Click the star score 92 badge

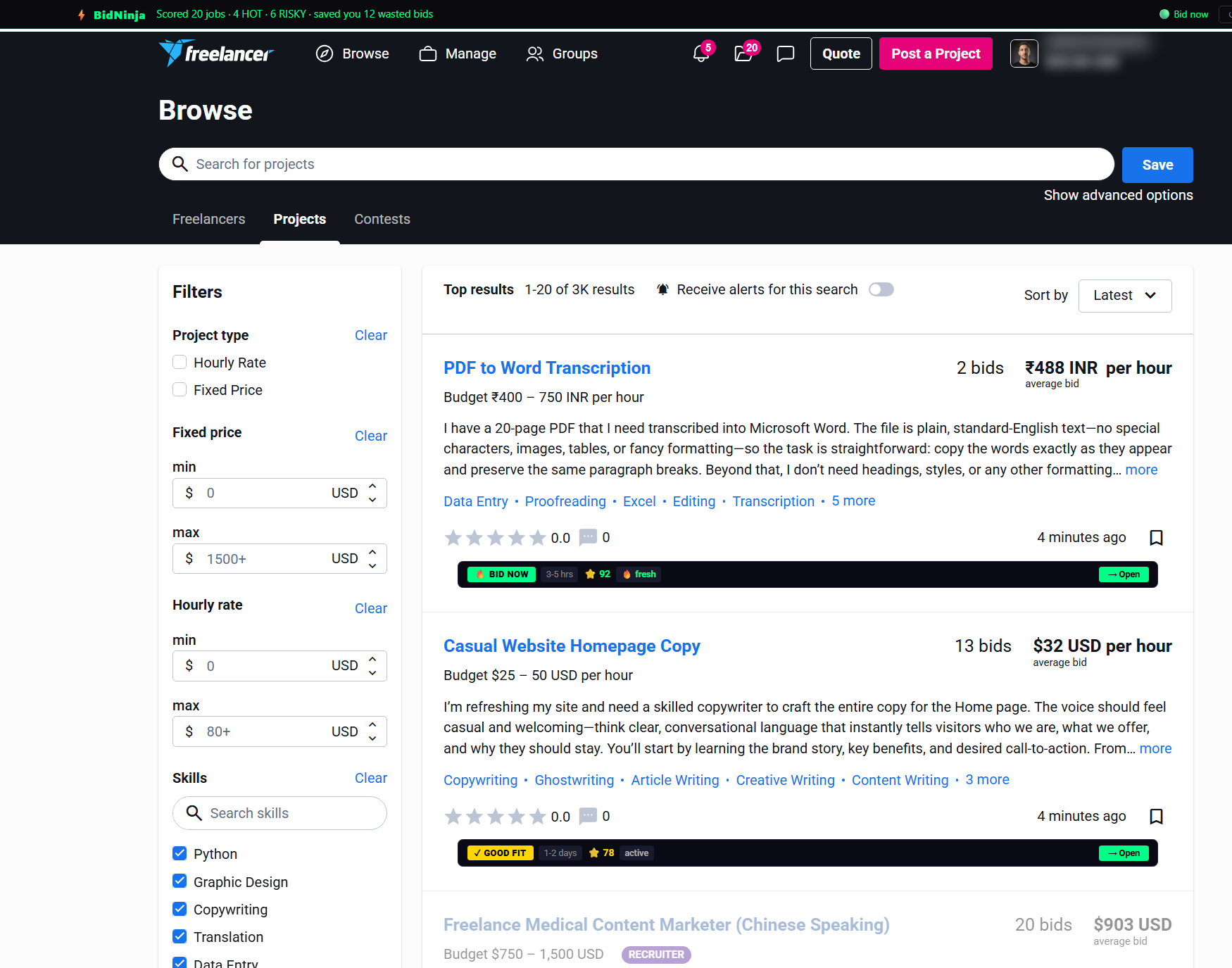point(598,574)
